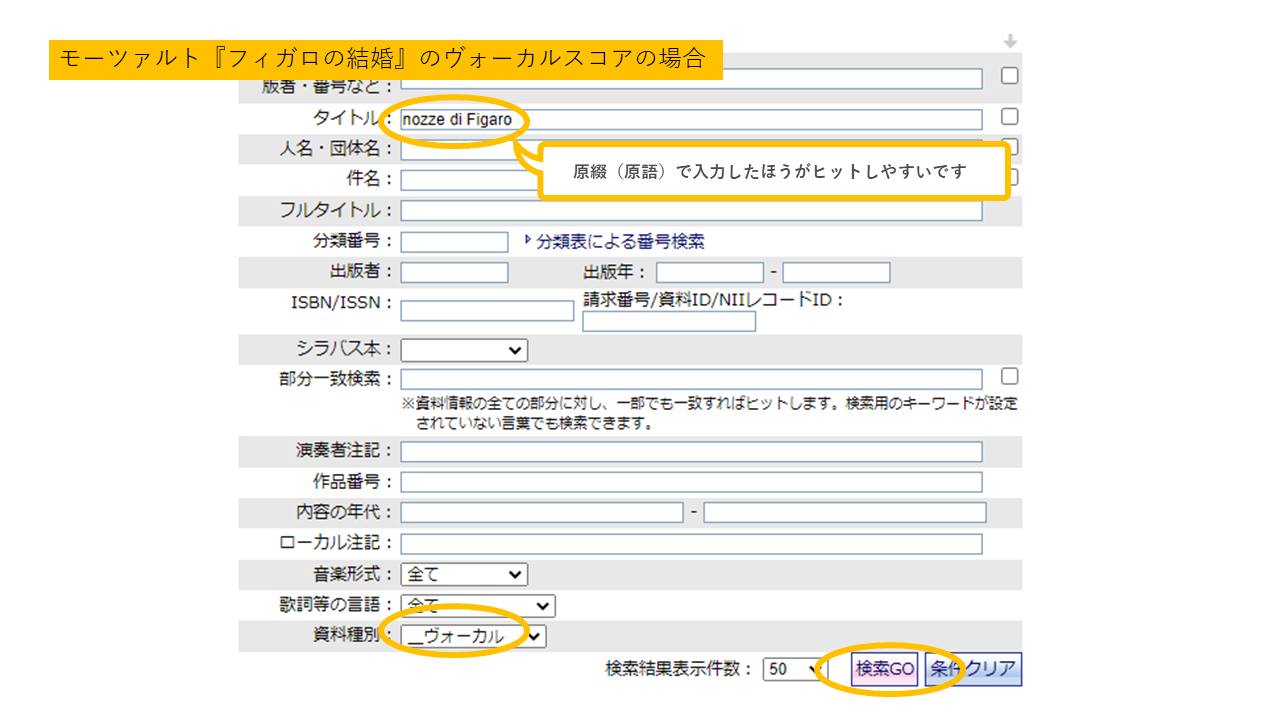This screenshot has width=1280, height=720.
Task: Click the 出版年 end year field
Action: [837, 273]
